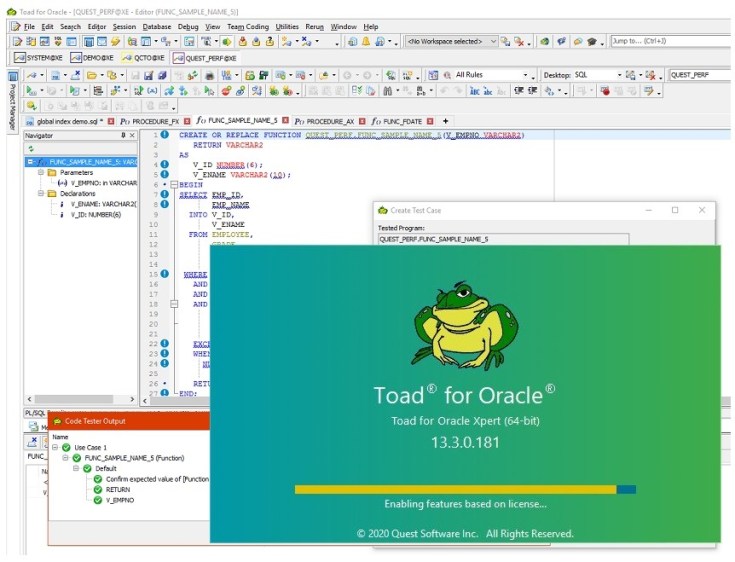Click the speech bubbles community icon
The image size is (735, 562).
click(578, 42)
